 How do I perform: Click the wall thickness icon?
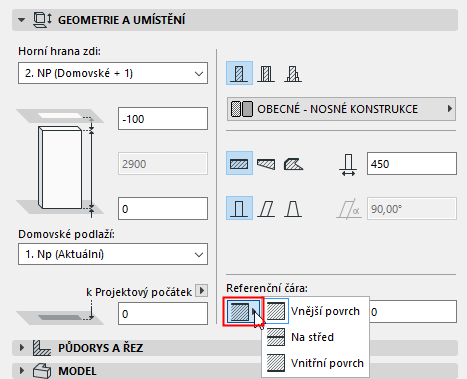[348, 165]
